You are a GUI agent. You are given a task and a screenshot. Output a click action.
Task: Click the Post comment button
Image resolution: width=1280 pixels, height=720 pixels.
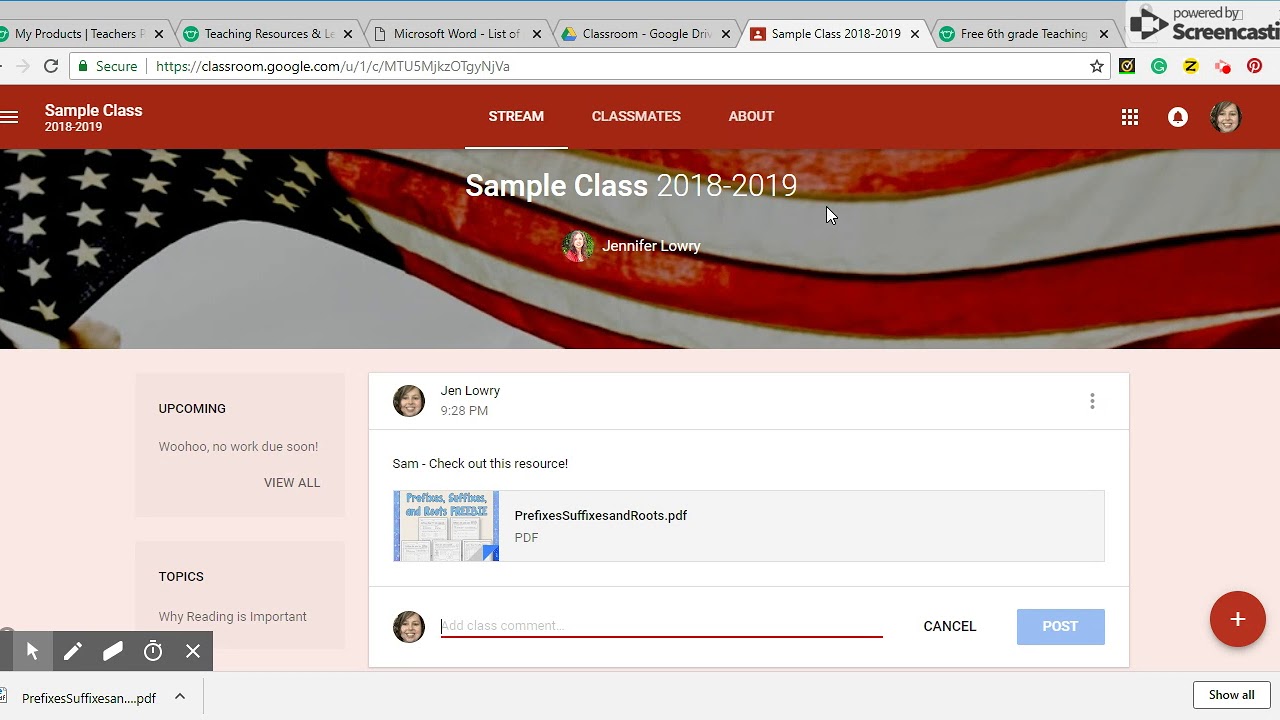pos(1060,626)
